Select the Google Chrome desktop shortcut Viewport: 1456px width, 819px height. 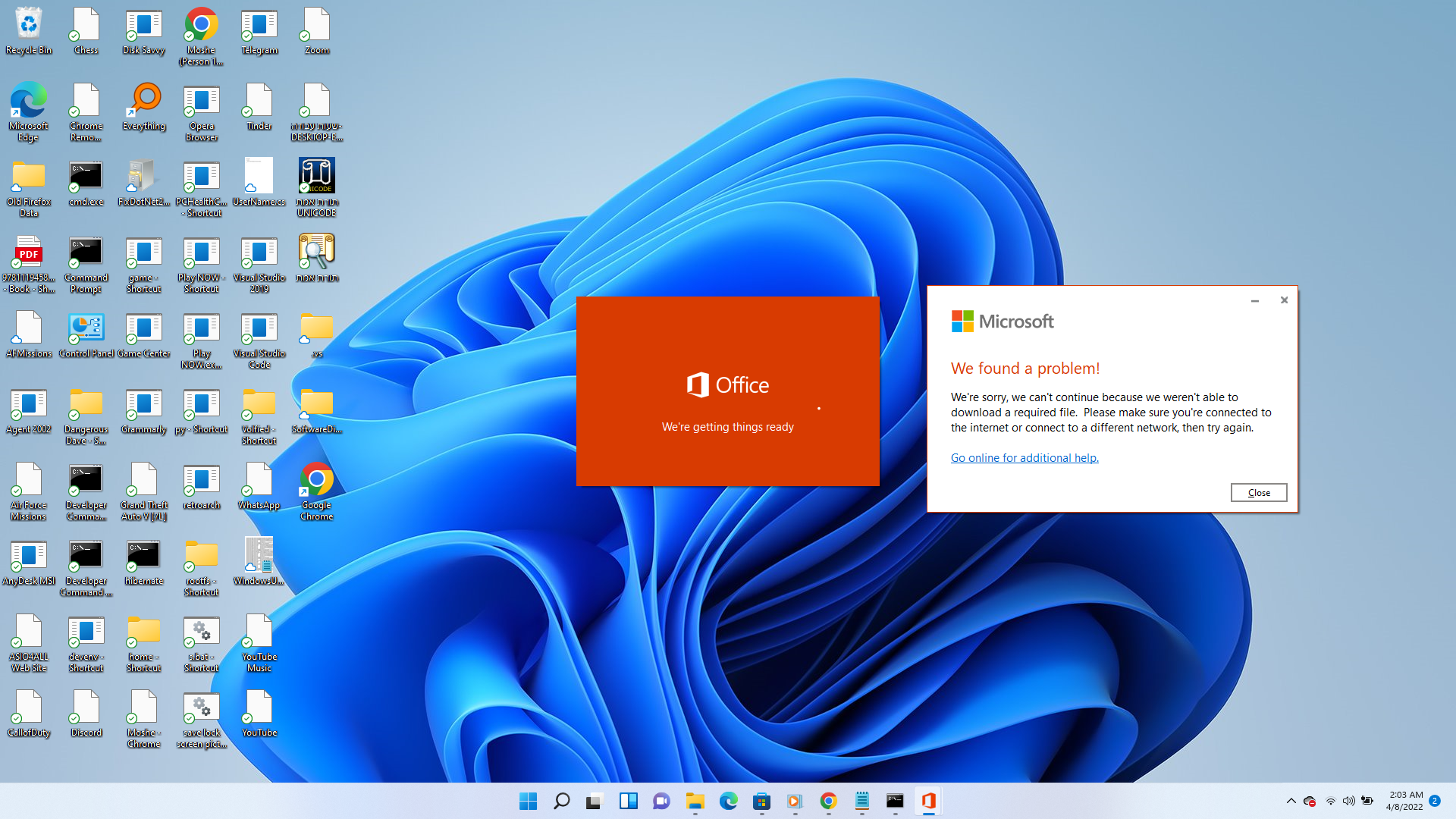tap(317, 491)
